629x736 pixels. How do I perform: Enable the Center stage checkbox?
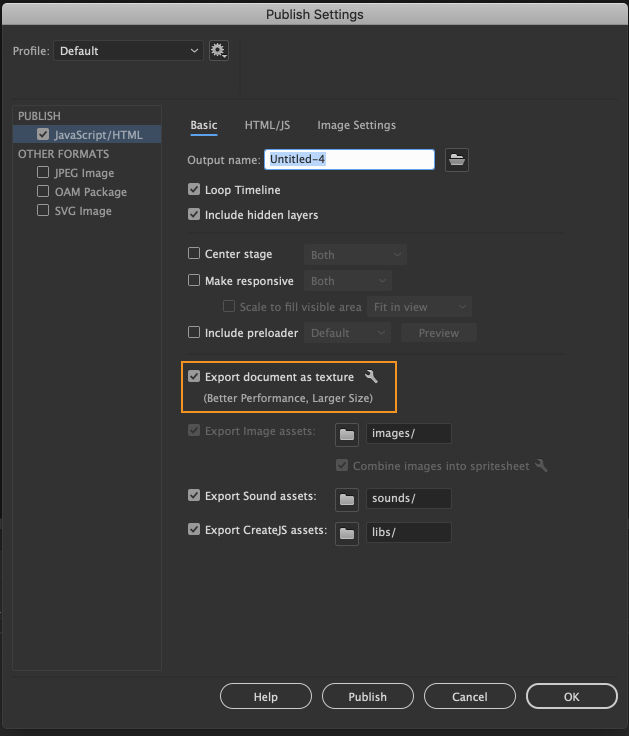click(x=194, y=253)
